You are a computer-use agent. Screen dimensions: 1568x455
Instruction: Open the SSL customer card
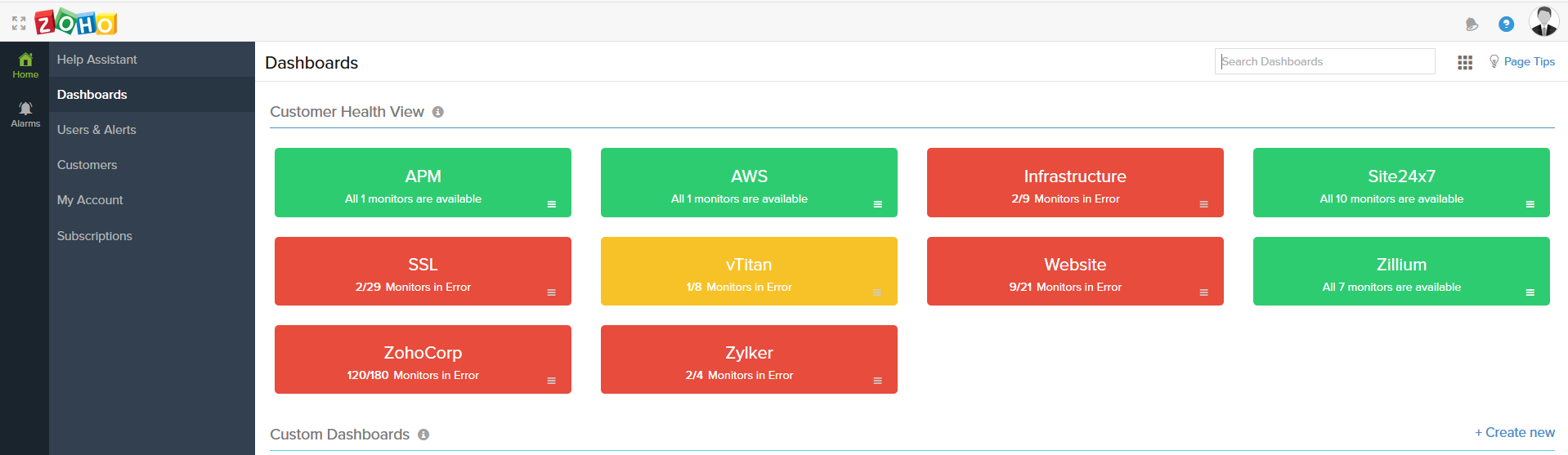tap(423, 271)
